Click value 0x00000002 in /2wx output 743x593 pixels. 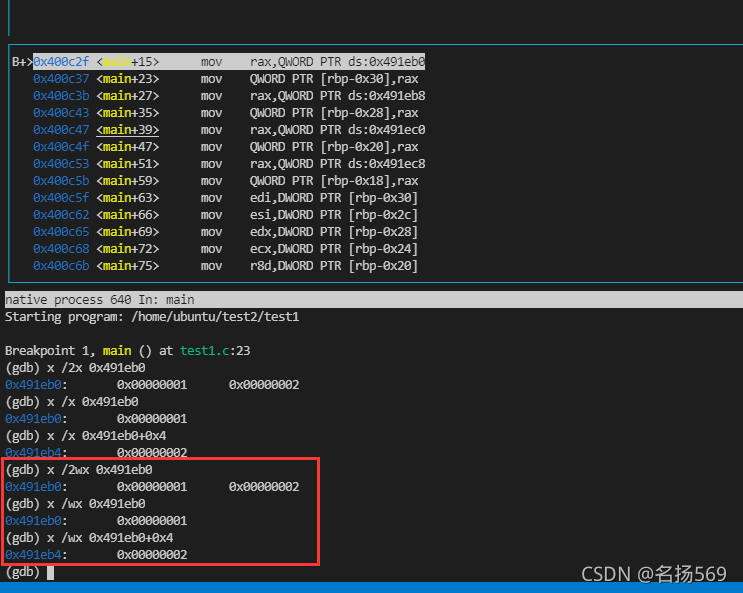(x=264, y=487)
